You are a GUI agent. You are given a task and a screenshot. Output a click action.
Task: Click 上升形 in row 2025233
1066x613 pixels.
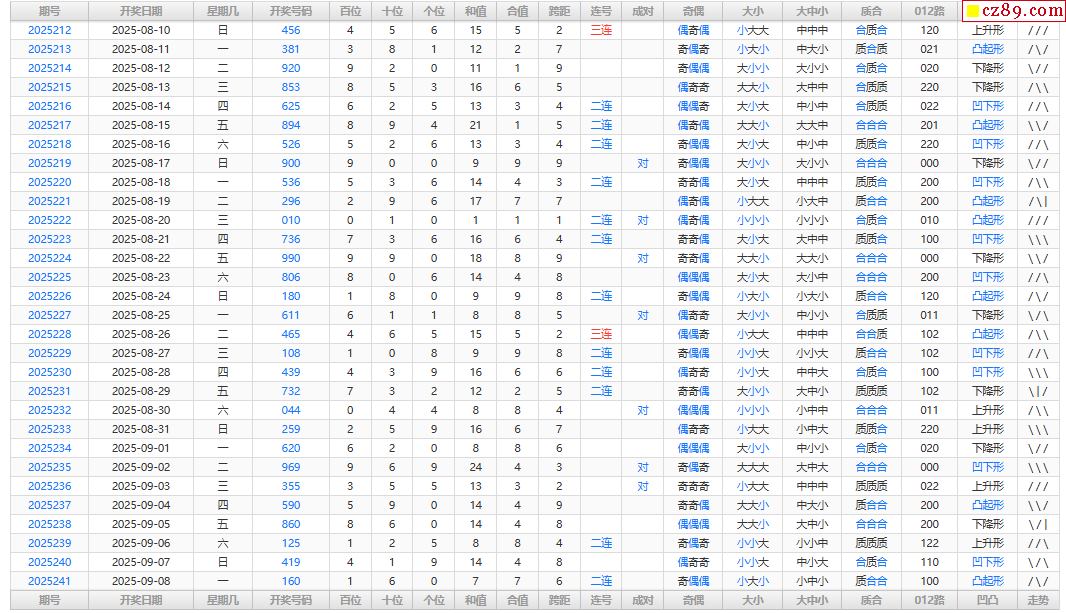pyautogui.click(x=988, y=430)
